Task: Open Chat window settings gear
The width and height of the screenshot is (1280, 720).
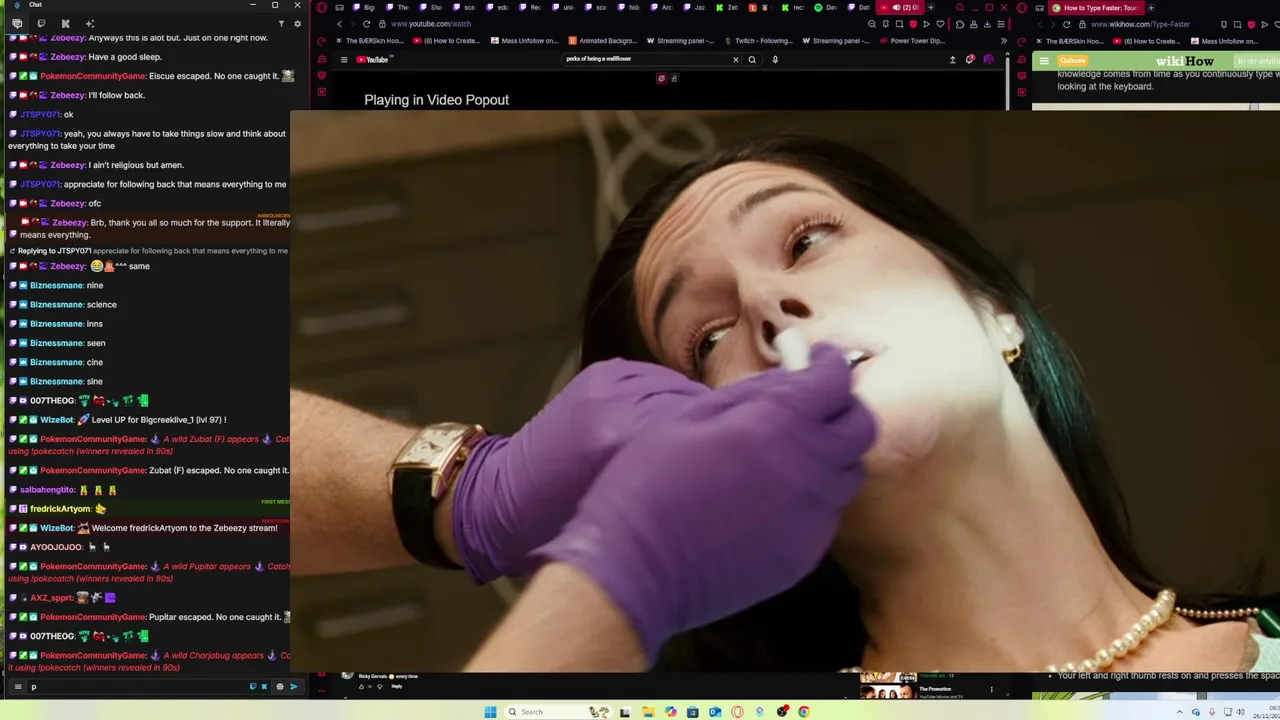Action: click(297, 23)
